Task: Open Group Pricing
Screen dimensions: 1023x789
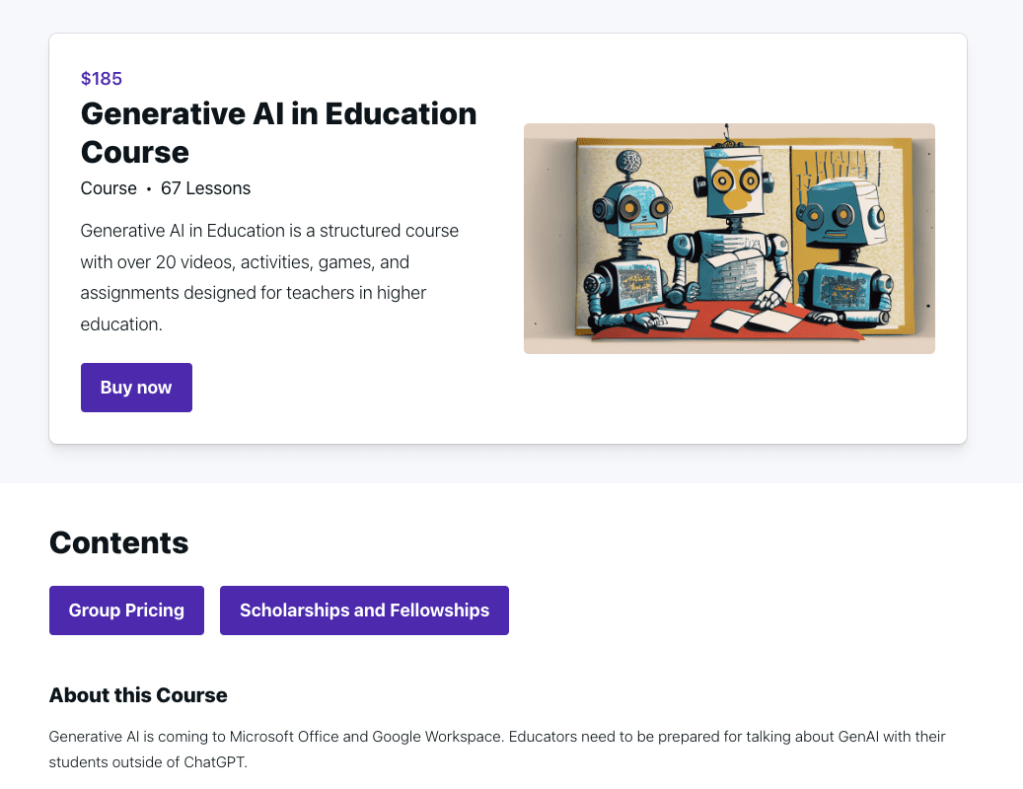Action: point(126,610)
